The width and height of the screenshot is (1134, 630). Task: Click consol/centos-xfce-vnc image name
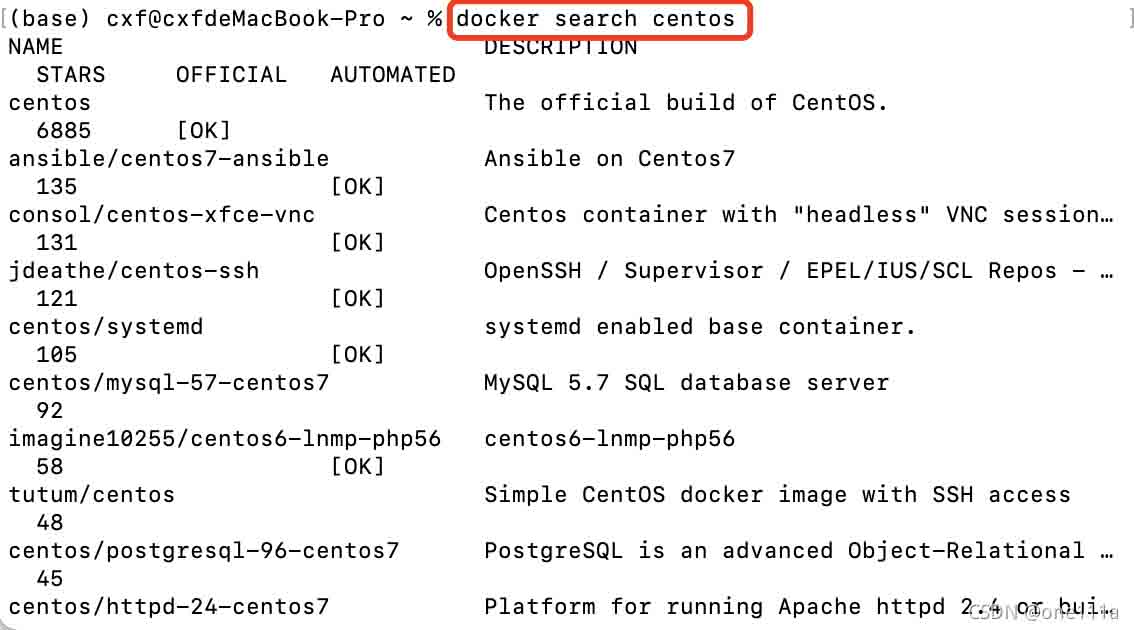161,215
